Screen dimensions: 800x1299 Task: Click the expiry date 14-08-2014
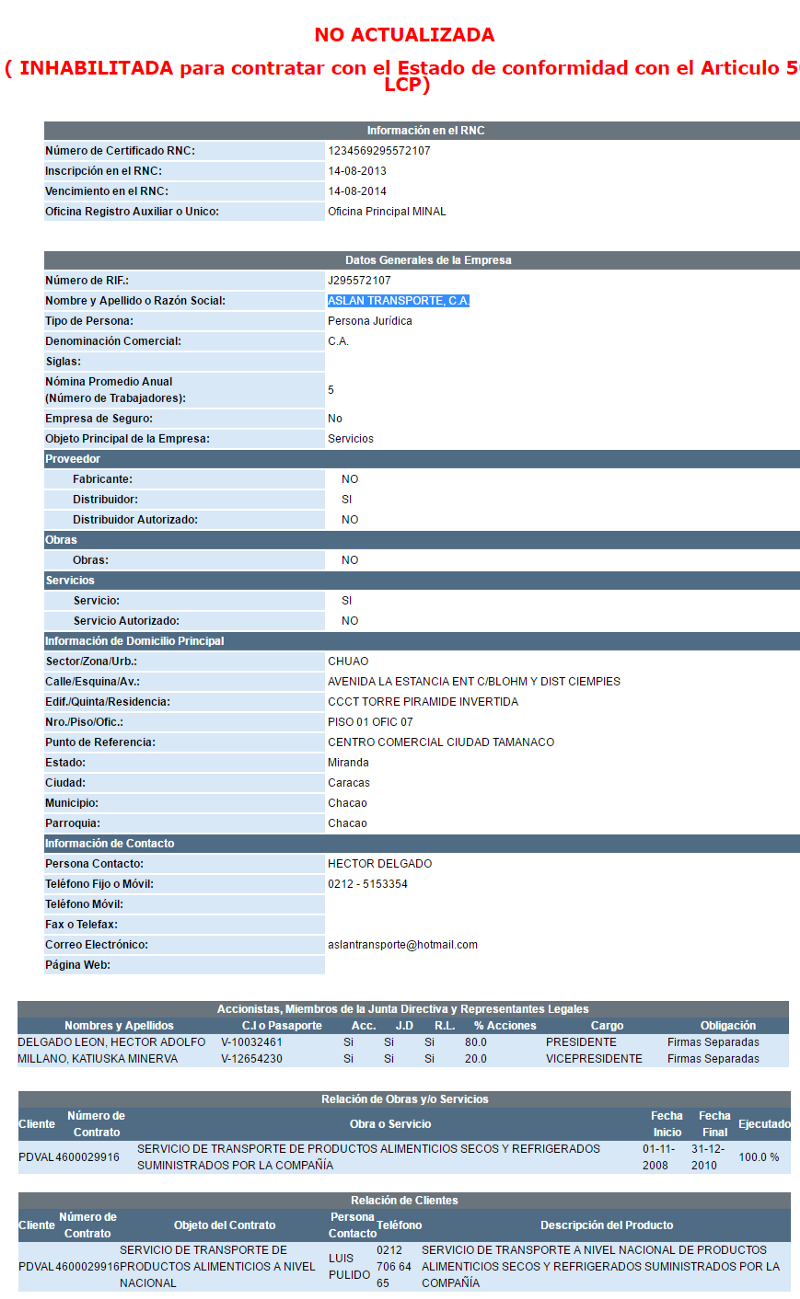pyautogui.click(x=357, y=191)
